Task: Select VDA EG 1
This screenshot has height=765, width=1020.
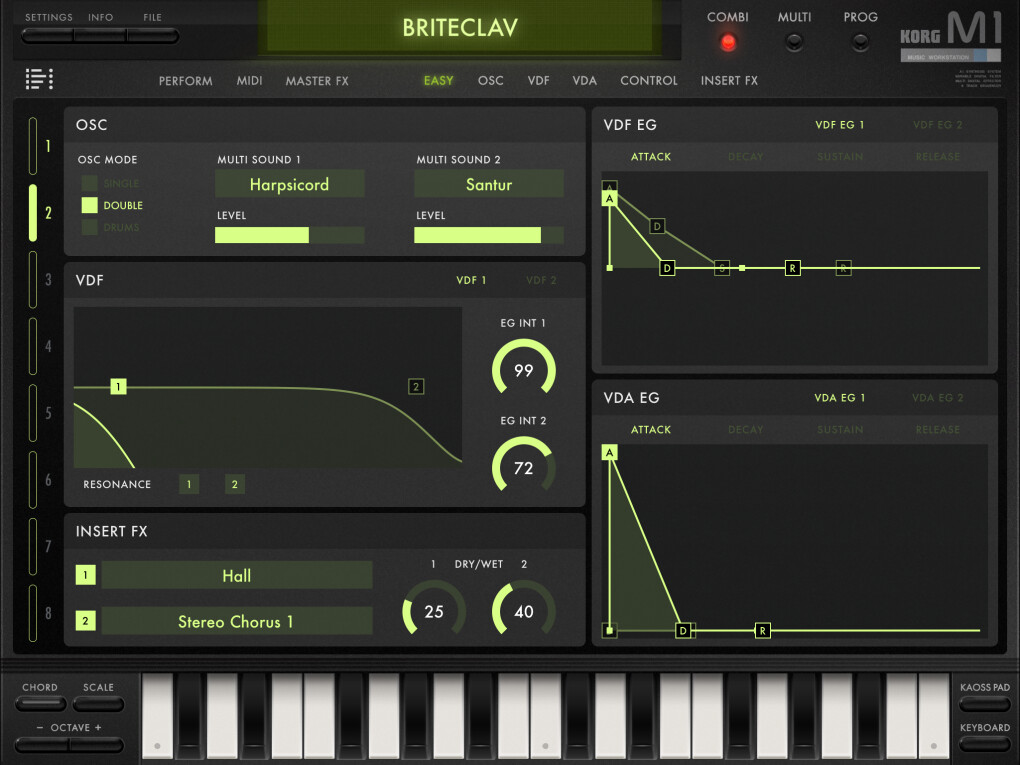Action: click(x=839, y=397)
